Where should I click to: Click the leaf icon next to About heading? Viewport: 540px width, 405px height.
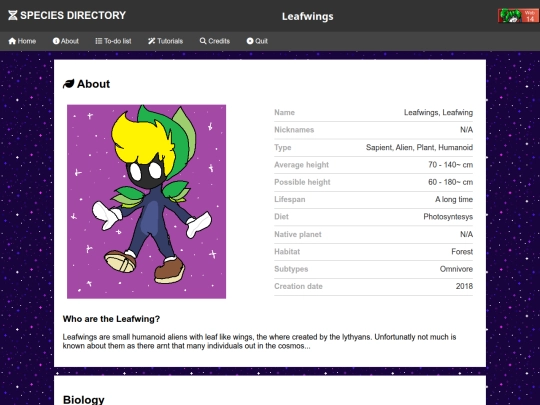tap(69, 84)
